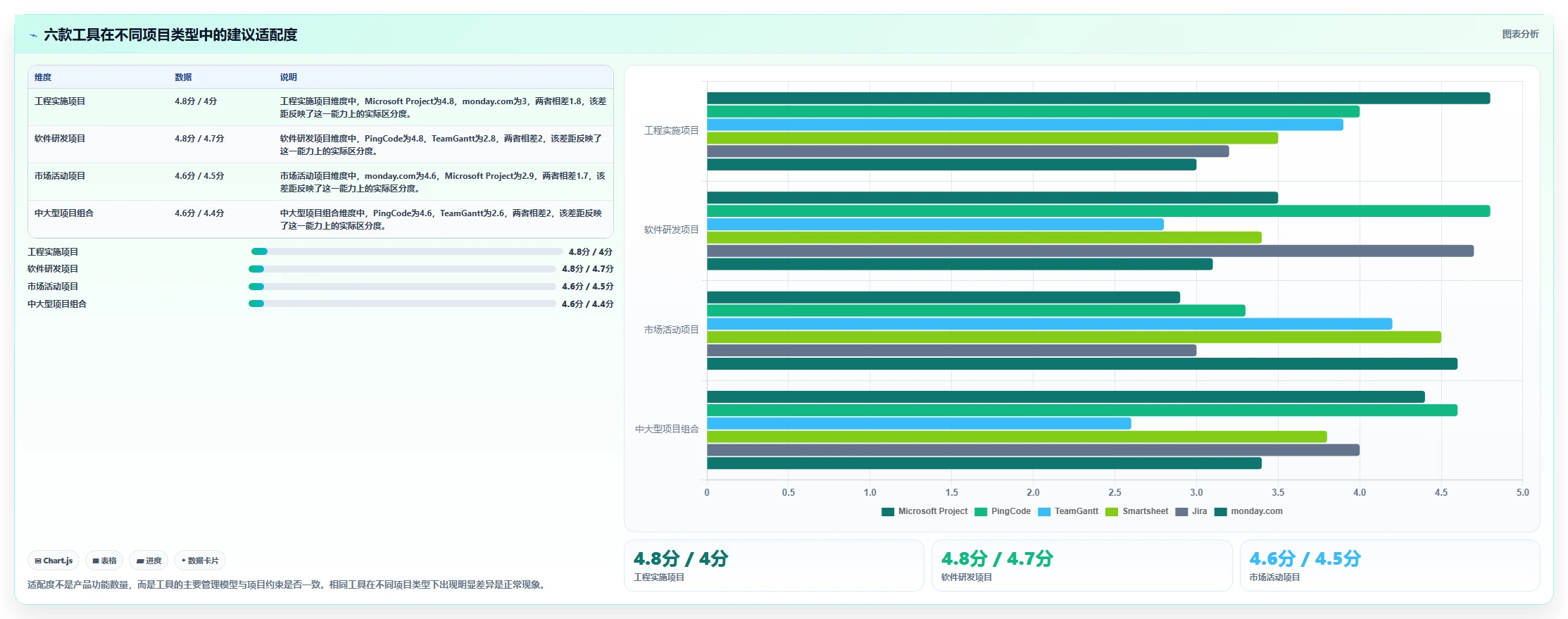Click the 软件研发项目 label on chart axis
Screen dimensions: 1568x619
[671, 230]
